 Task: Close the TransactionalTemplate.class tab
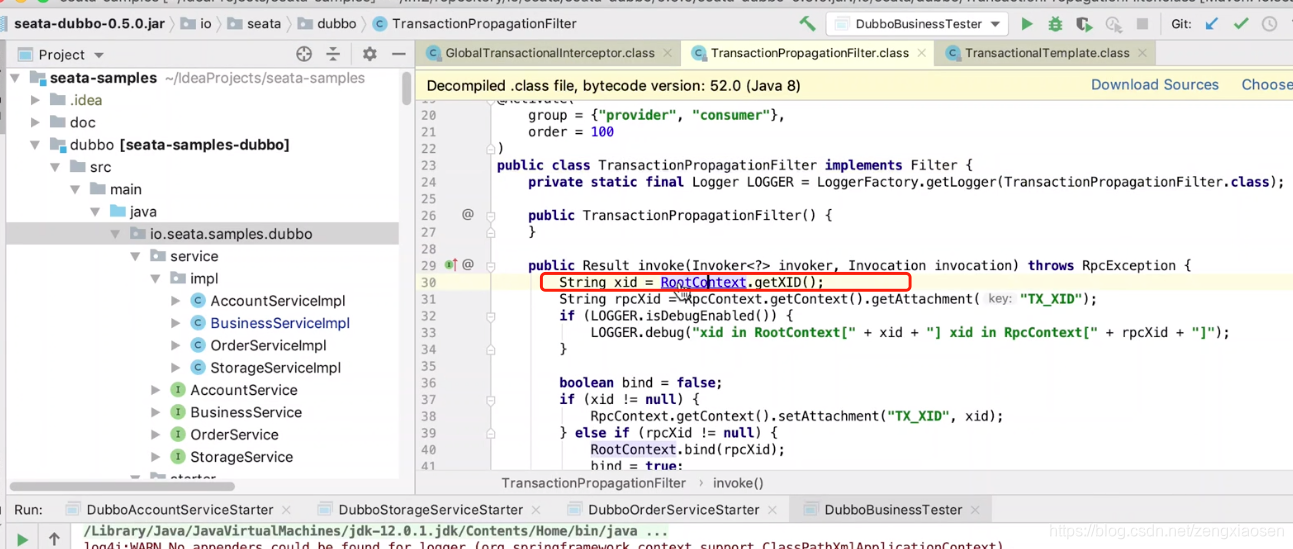[1141, 53]
